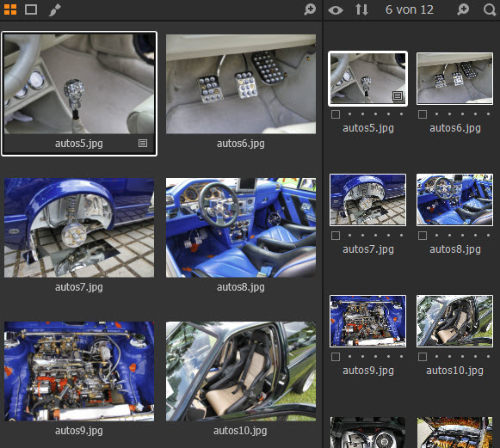500x448 pixels.
Task: Tick the checkbox under small autos5.jpg
Action: pos(335,114)
